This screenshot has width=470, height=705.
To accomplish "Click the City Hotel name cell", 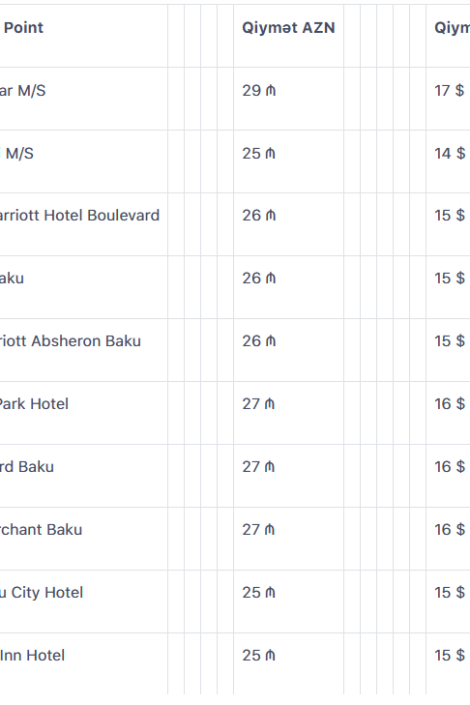I will pyautogui.click(x=41, y=593).
